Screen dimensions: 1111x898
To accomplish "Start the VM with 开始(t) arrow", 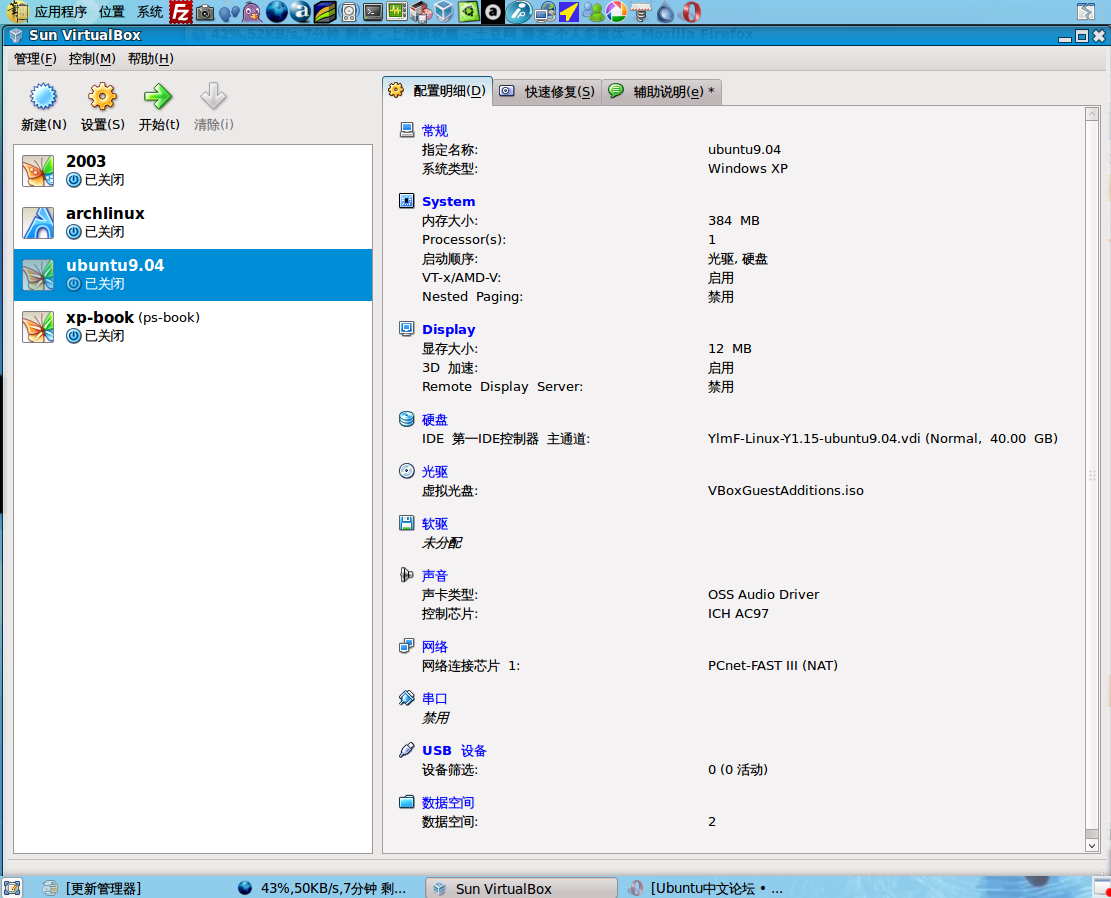I will click(x=158, y=96).
